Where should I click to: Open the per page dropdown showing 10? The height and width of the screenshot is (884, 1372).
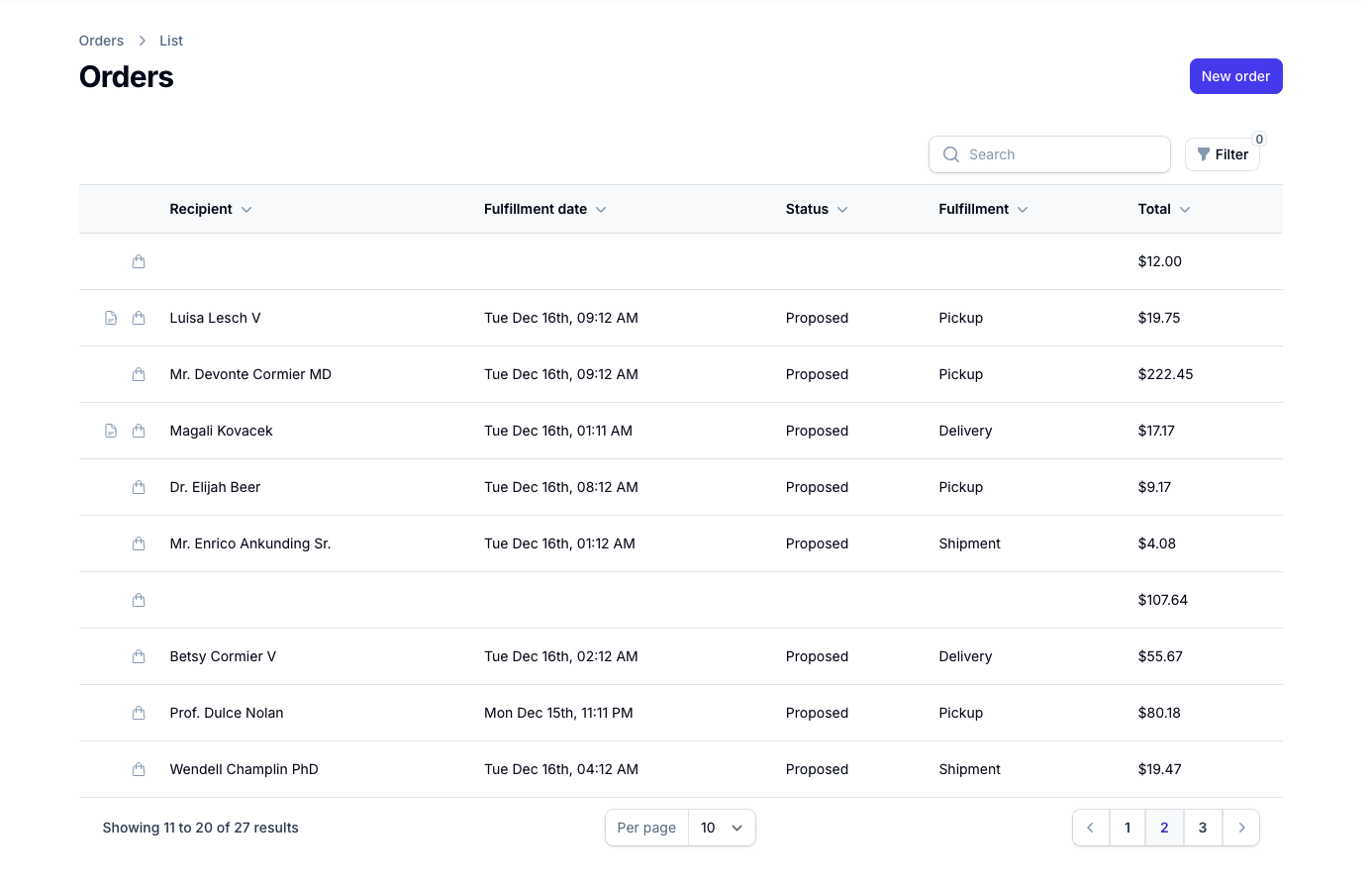722,828
